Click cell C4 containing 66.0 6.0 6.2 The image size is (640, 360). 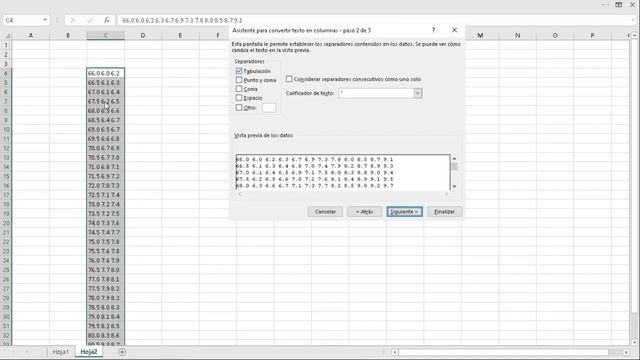105,73
